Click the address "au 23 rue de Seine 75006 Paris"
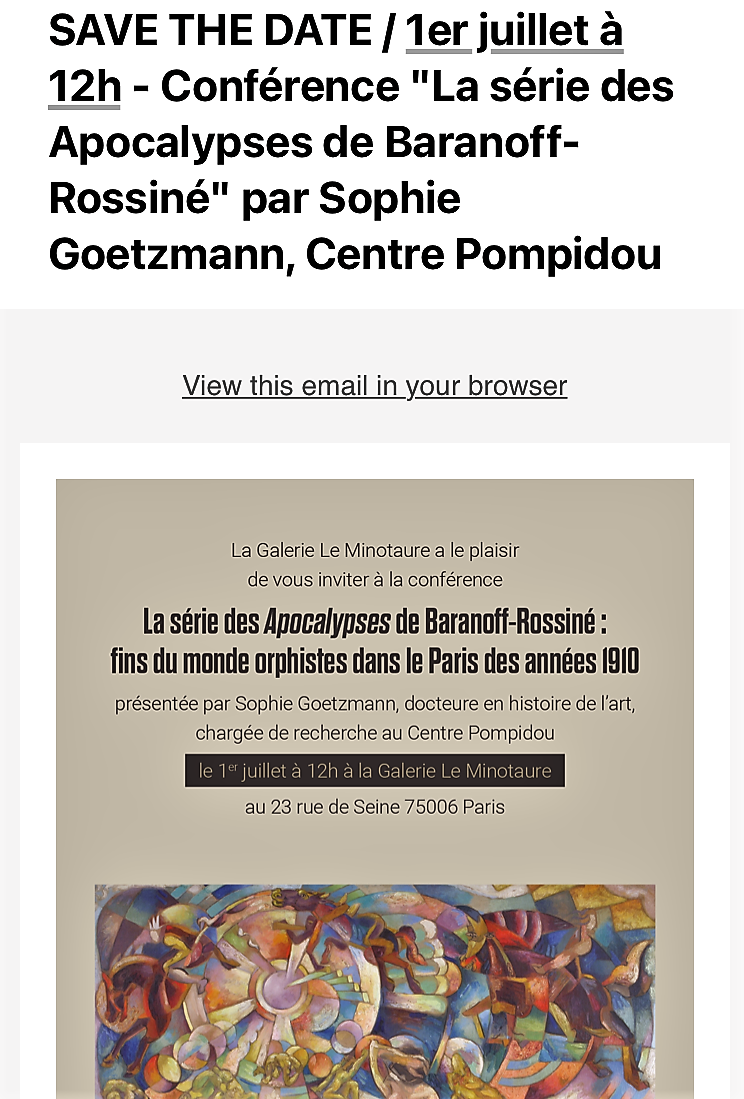Screen dimensions: 744x1099 pyautogui.click(x=374, y=807)
